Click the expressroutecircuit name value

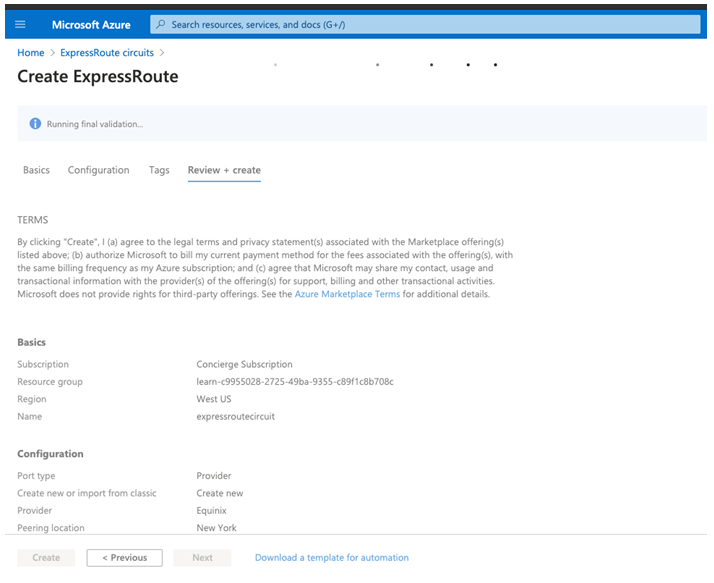click(x=235, y=416)
